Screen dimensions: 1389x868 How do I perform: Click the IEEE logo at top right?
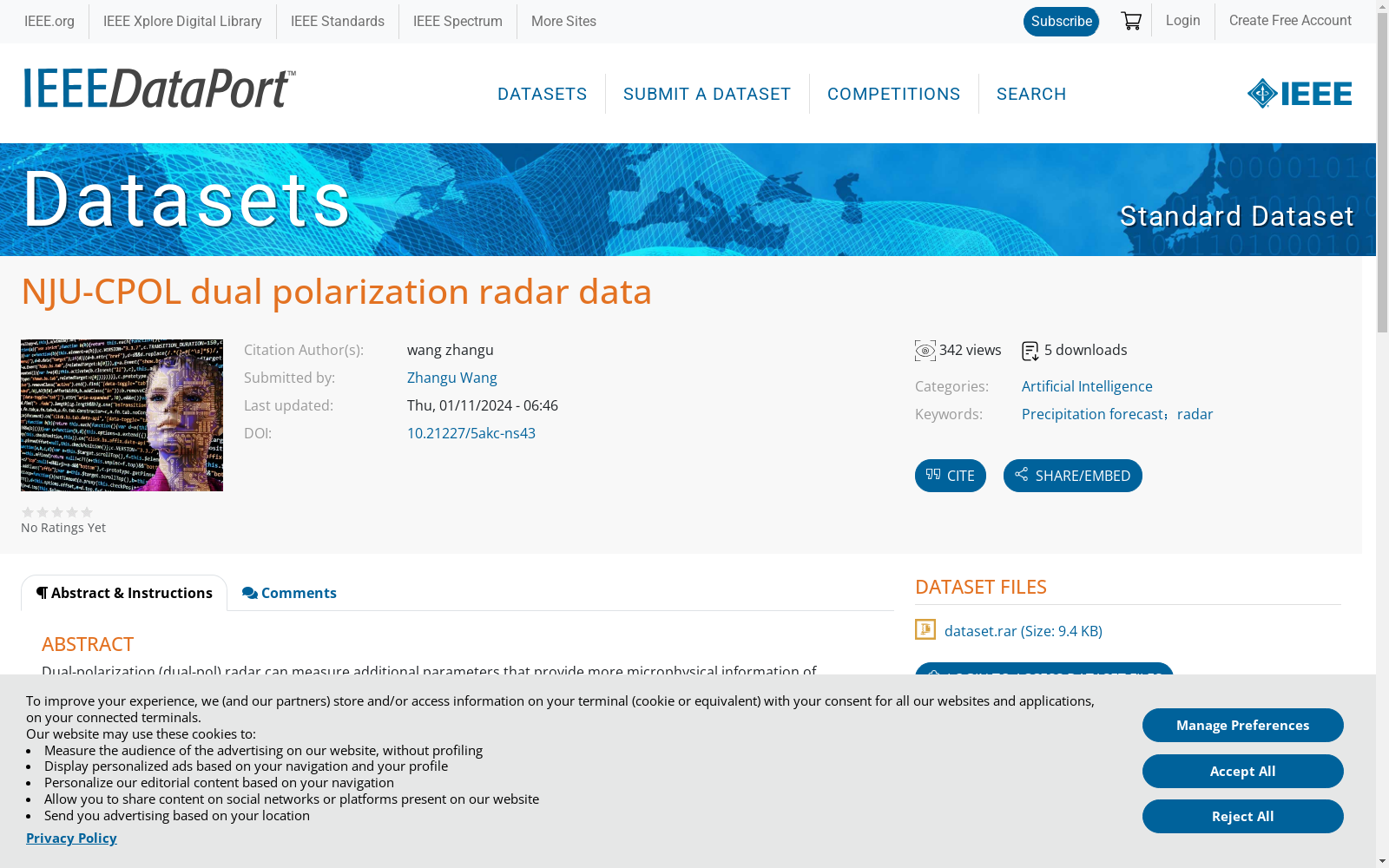click(x=1300, y=93)
